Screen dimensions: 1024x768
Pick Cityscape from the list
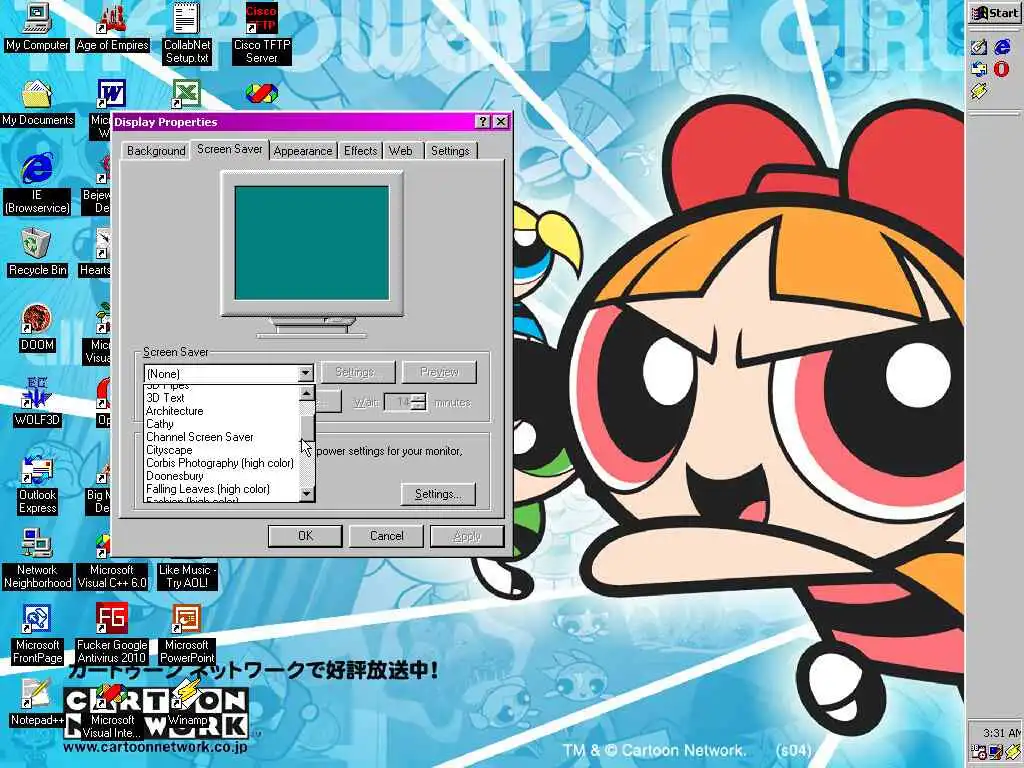point(221,450)
